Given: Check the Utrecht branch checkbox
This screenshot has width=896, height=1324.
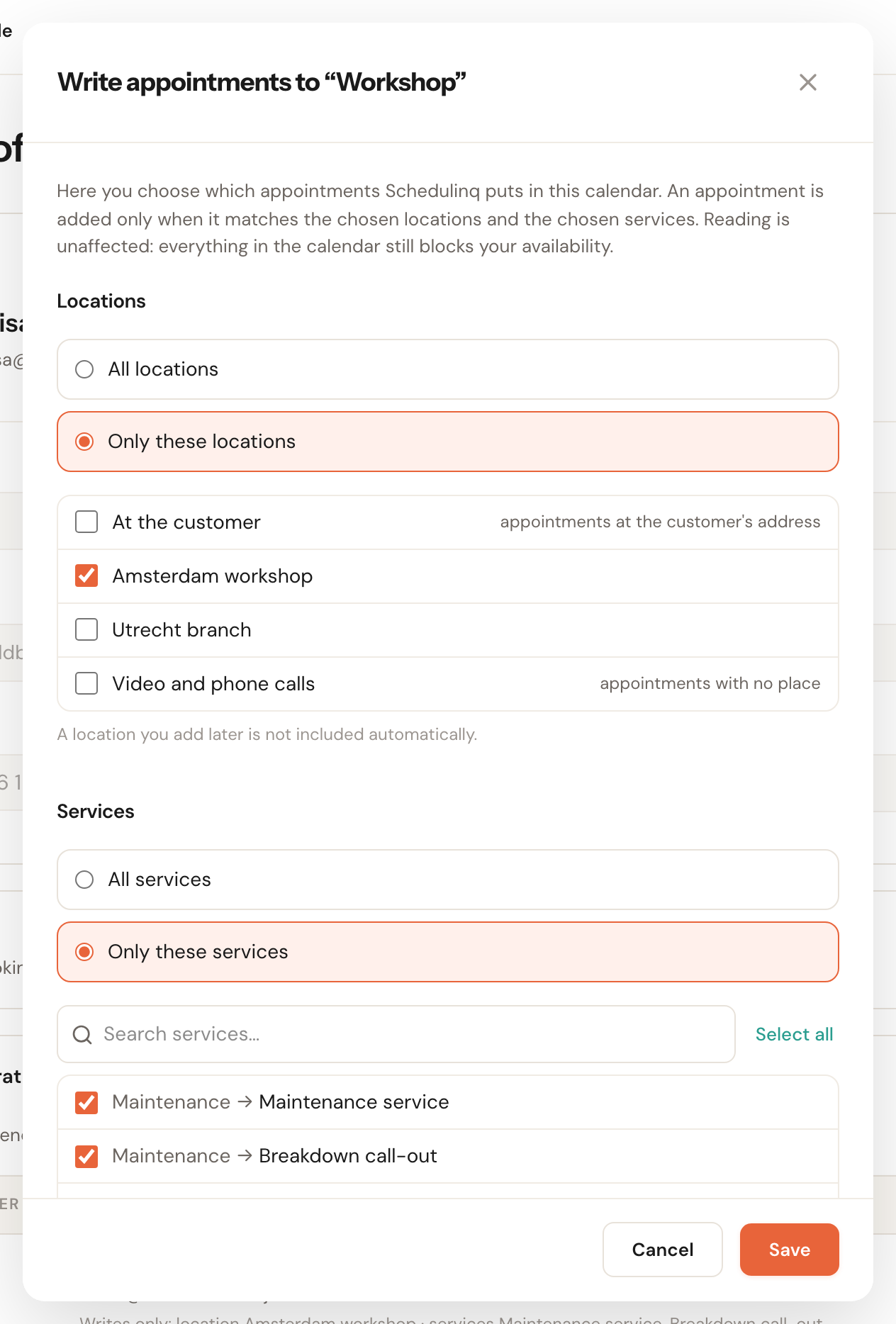Looking at the screenshot, I should pos(86,630).
